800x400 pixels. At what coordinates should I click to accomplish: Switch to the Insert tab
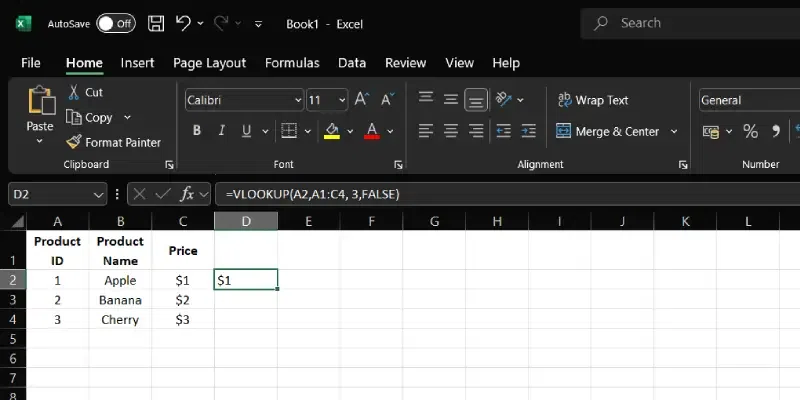tap(137, 63)
